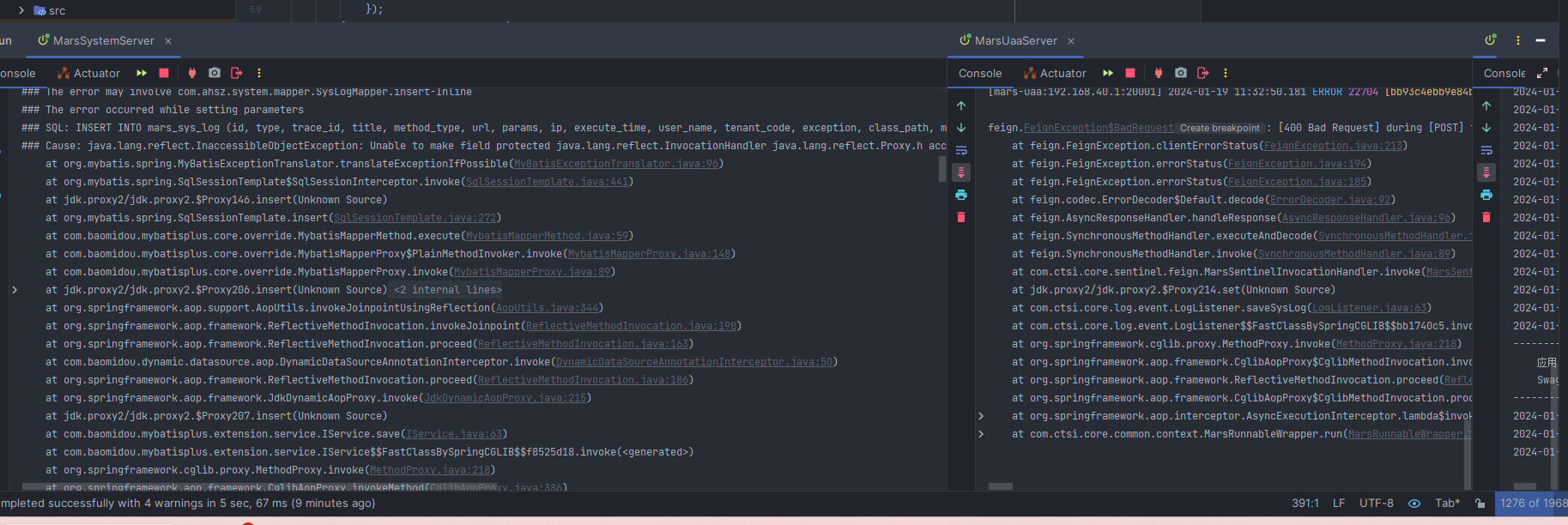The width and height of the screenshot is (1568, 525).
Task: Open LogListener.java:63 link
Action: (x=1369, y=308)
